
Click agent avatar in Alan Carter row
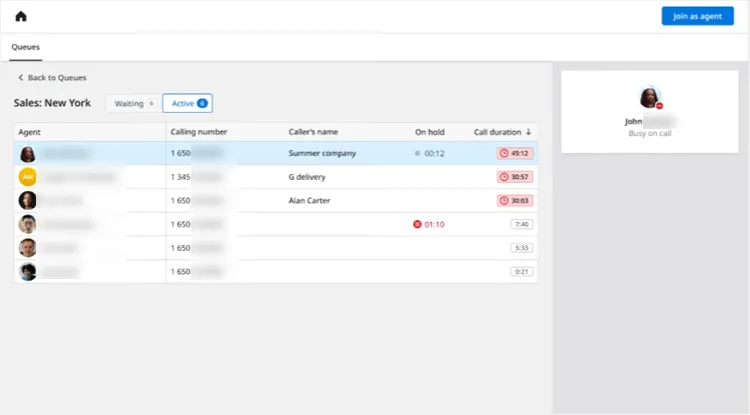[x=27, y=200]
